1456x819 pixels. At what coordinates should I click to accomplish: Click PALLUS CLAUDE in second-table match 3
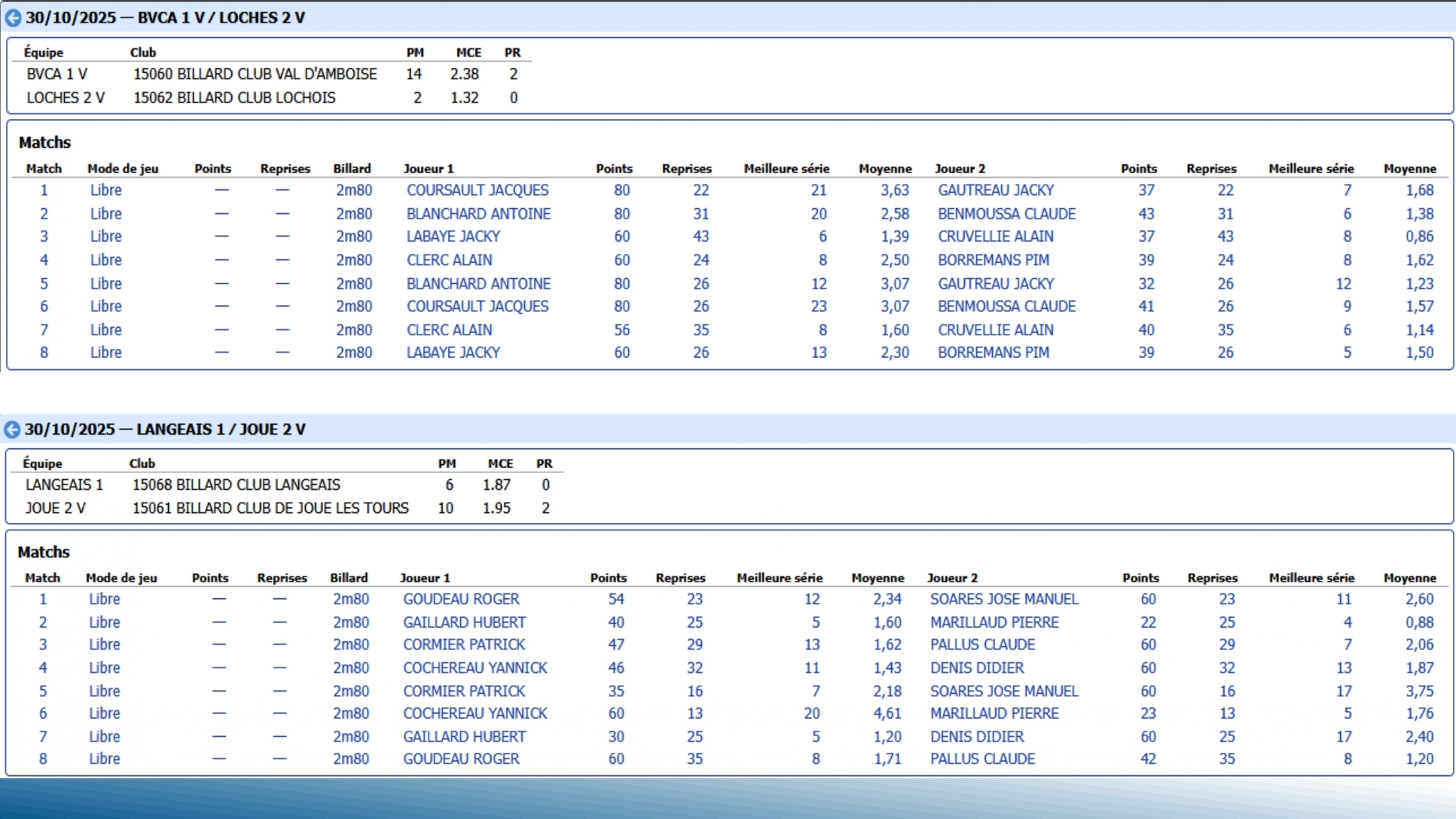(981, 644)
